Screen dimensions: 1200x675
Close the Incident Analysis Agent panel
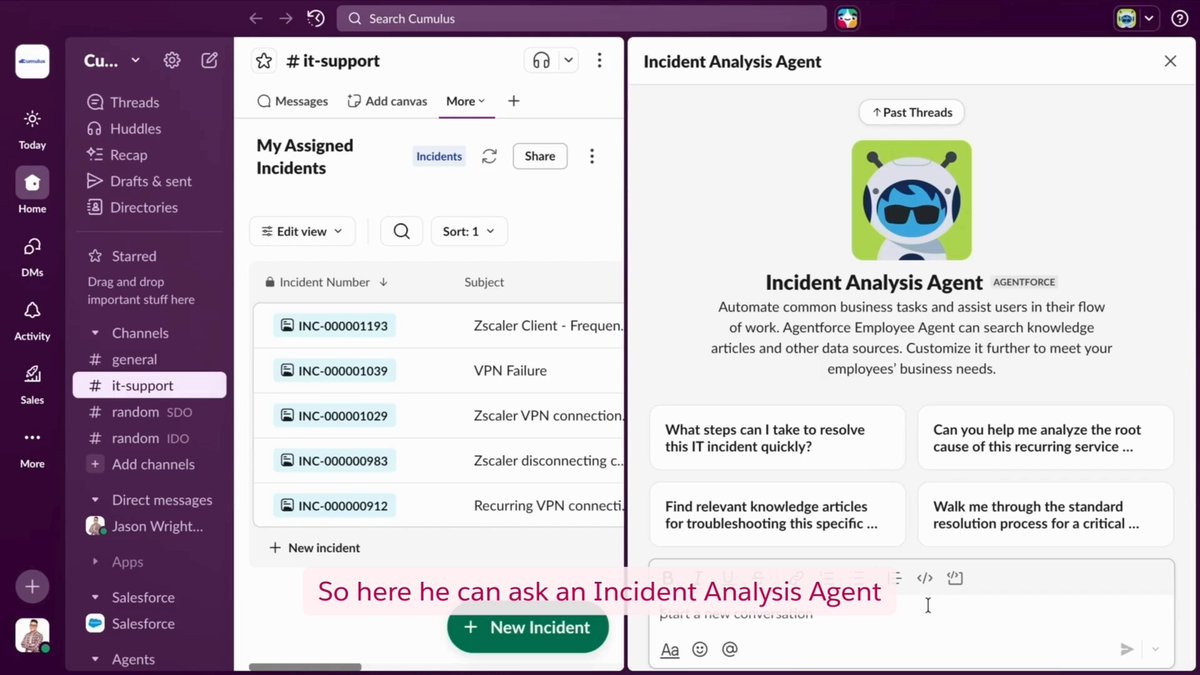[1170, 61]
